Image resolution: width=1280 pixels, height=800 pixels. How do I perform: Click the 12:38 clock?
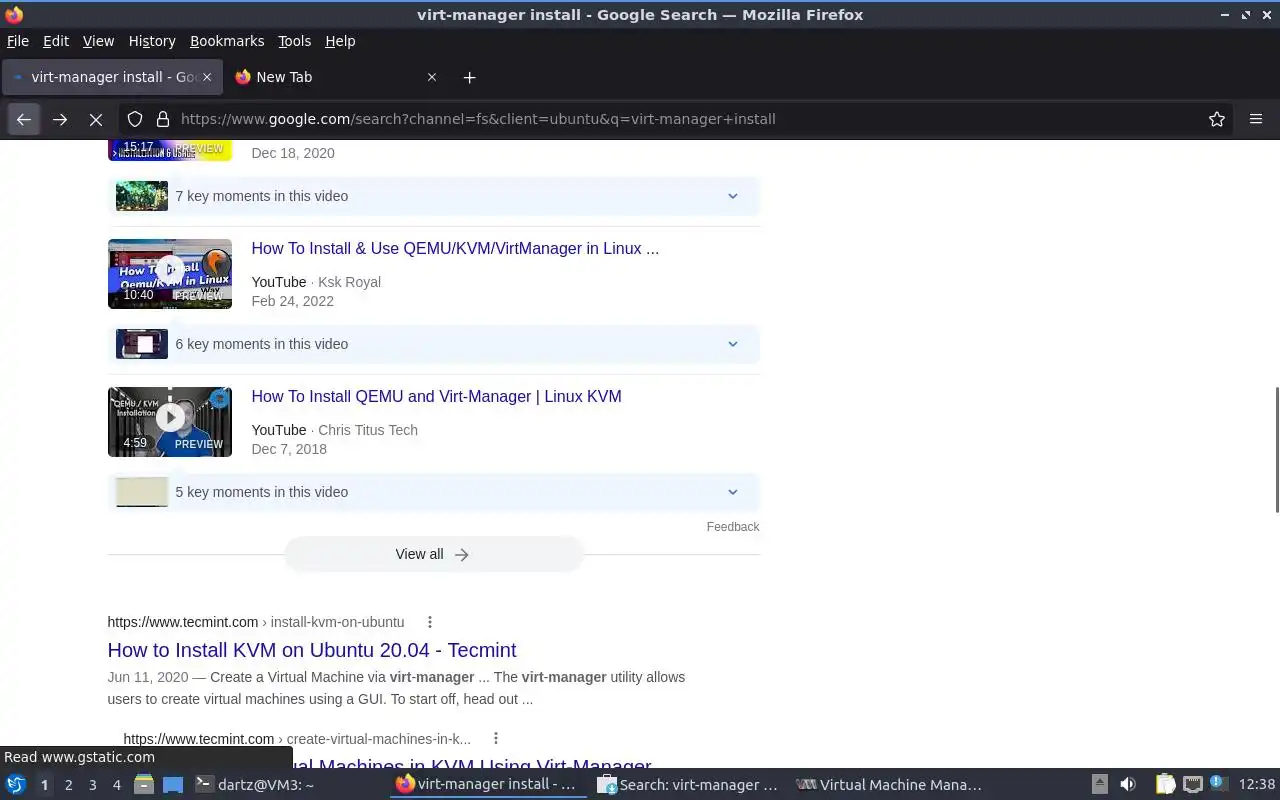click(1257, 785)
